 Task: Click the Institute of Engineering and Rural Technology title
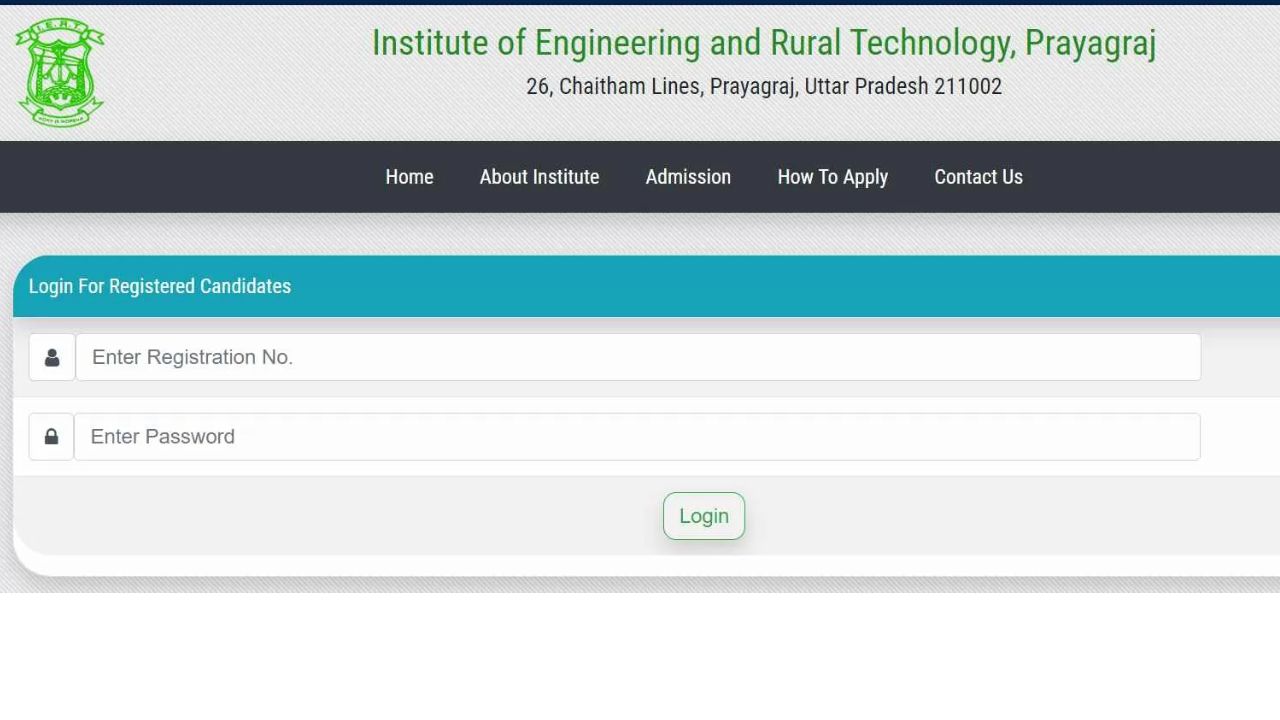point(764,43)
